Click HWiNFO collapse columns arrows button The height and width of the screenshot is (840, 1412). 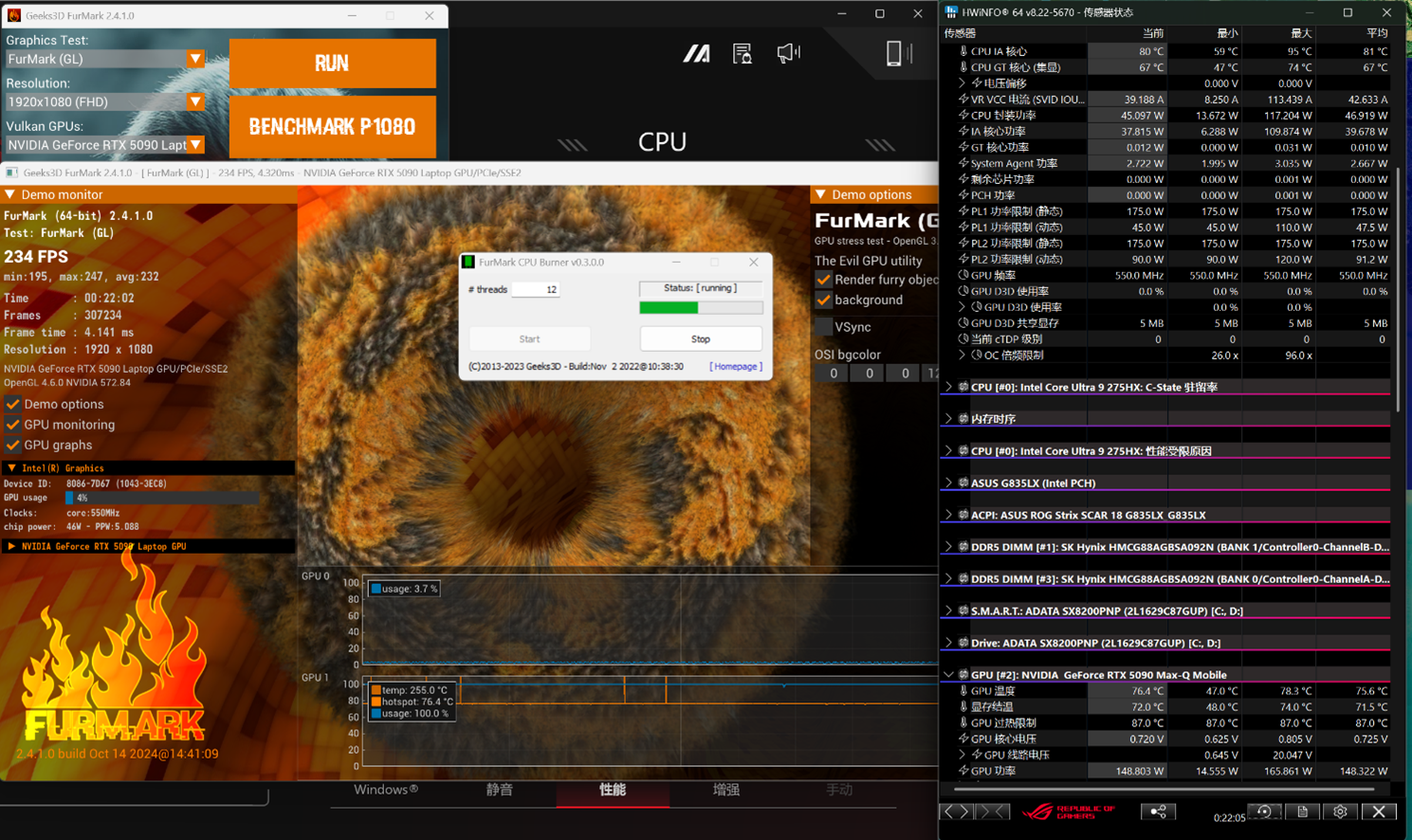click(991, 812)
